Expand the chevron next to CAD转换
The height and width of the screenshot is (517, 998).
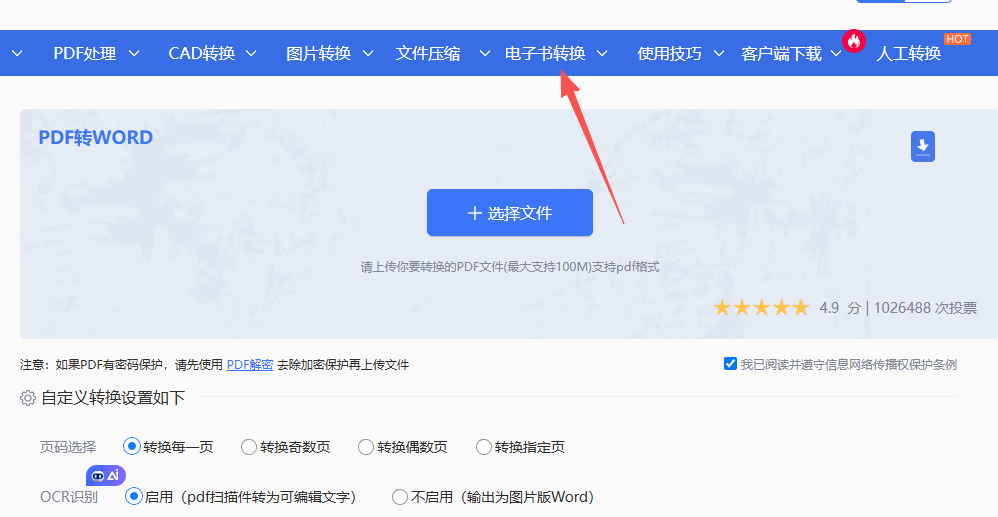251,53
